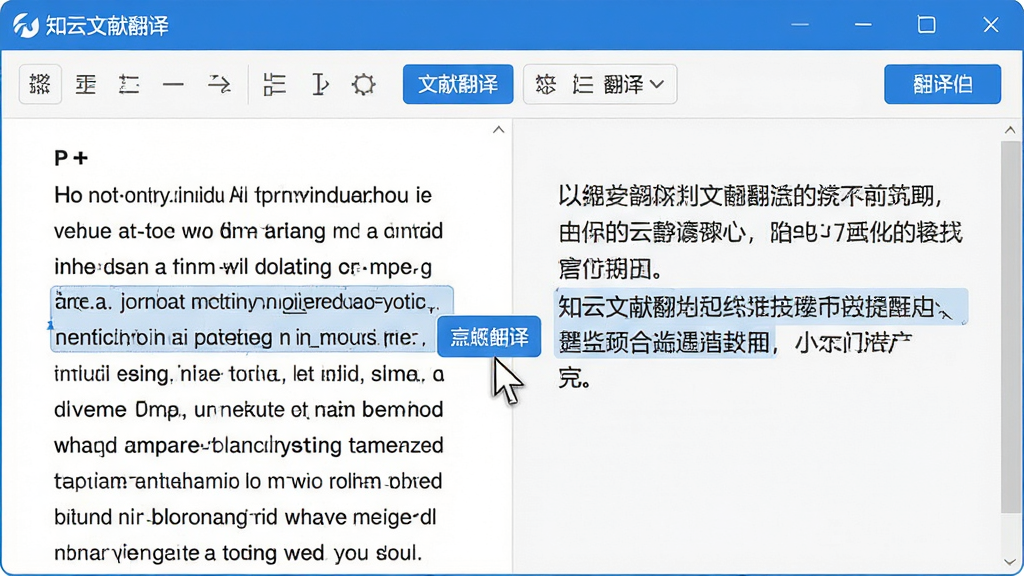Viewport: 1024px width, 576px height.
Task: Click the translated line starting 由保的云
Action: (x=760, y=232)
